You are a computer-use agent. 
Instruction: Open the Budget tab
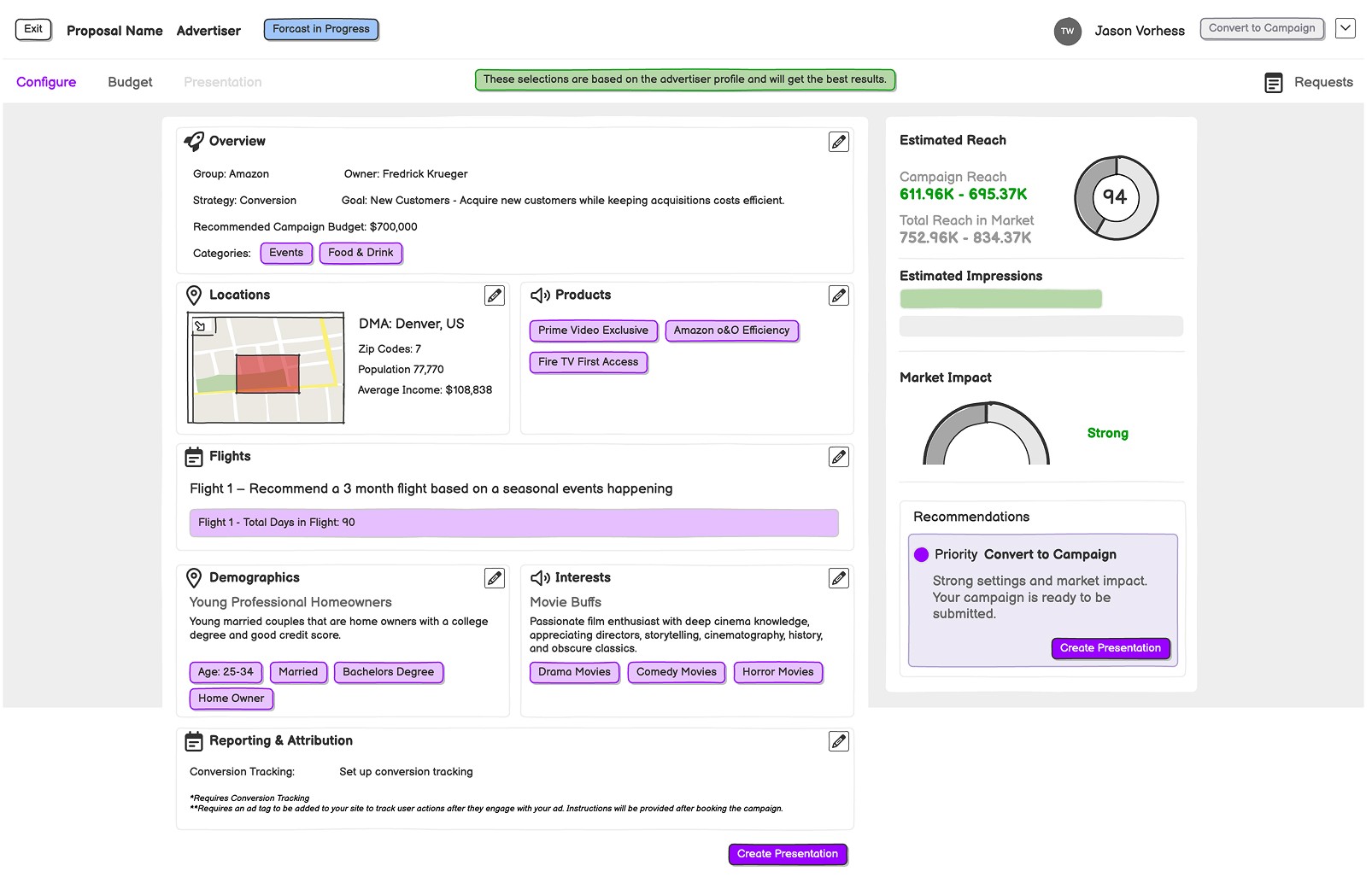(x=130, y=82)
